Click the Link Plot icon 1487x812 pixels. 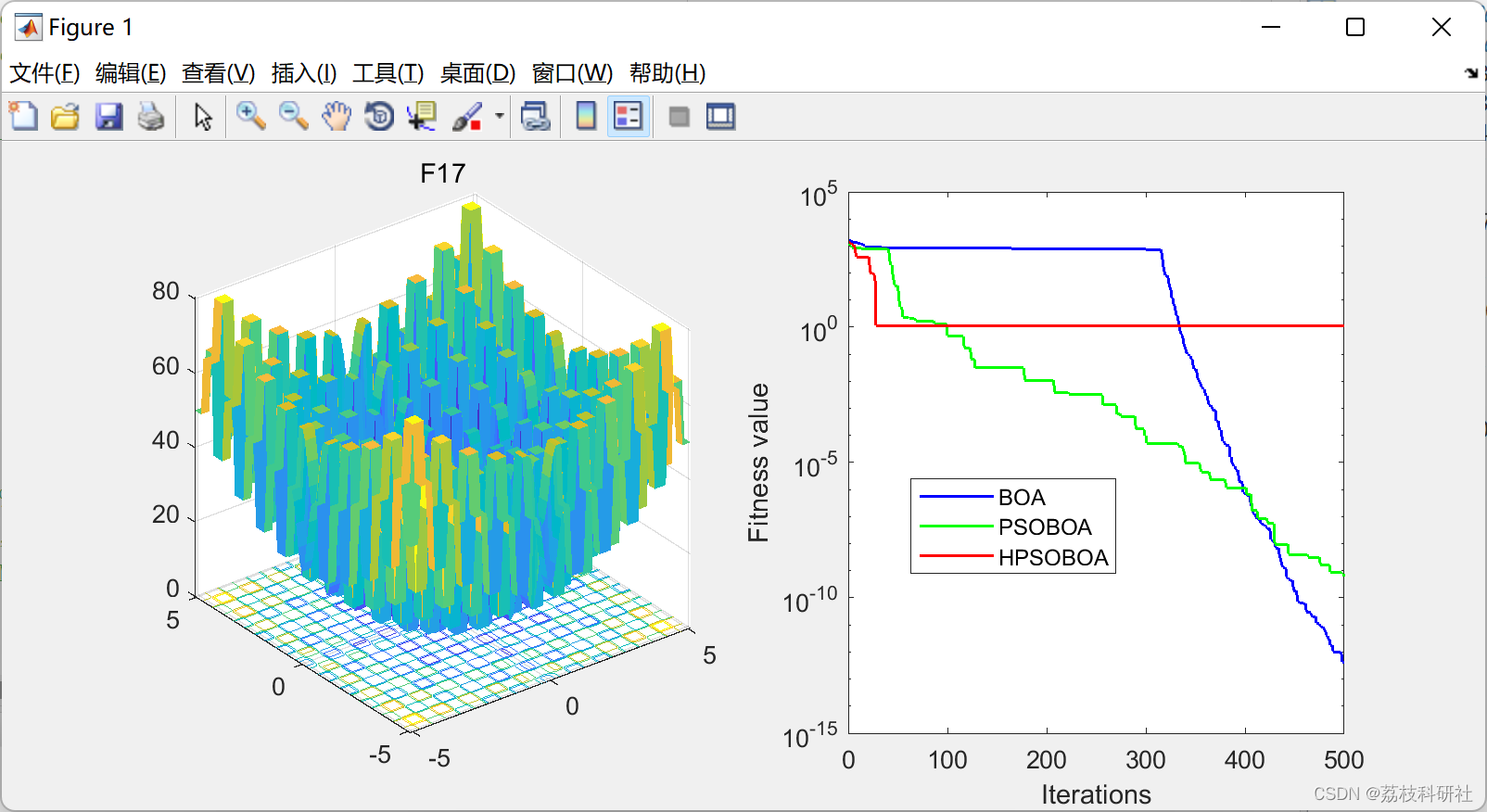536,117
